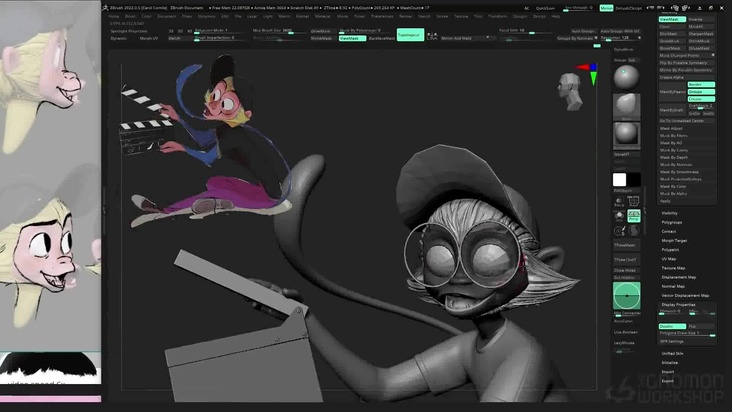Click the Inverse mask button

click(x=701, y=20)
